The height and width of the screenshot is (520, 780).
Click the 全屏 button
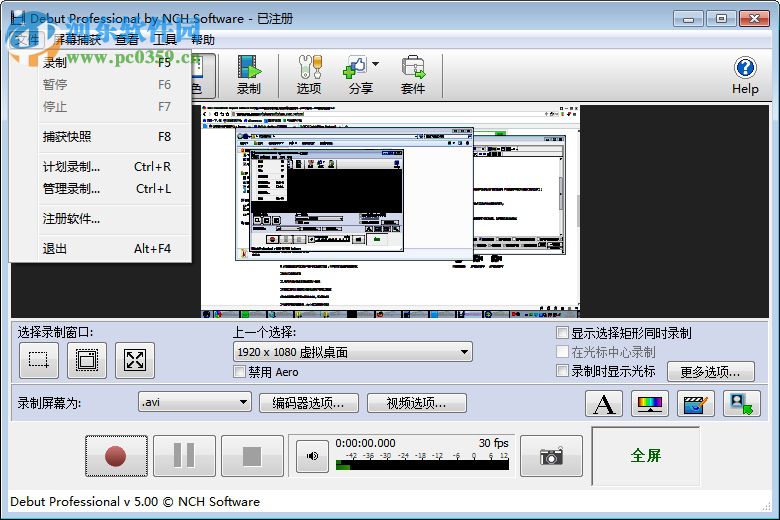(646, 456)
